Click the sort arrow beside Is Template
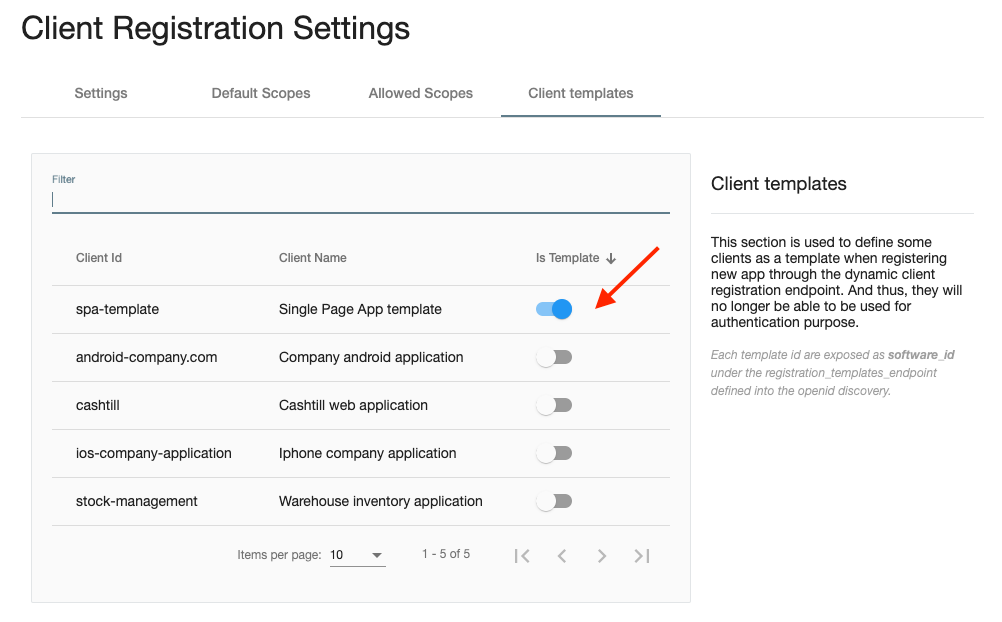1002x622 pixels. [611, 258]
